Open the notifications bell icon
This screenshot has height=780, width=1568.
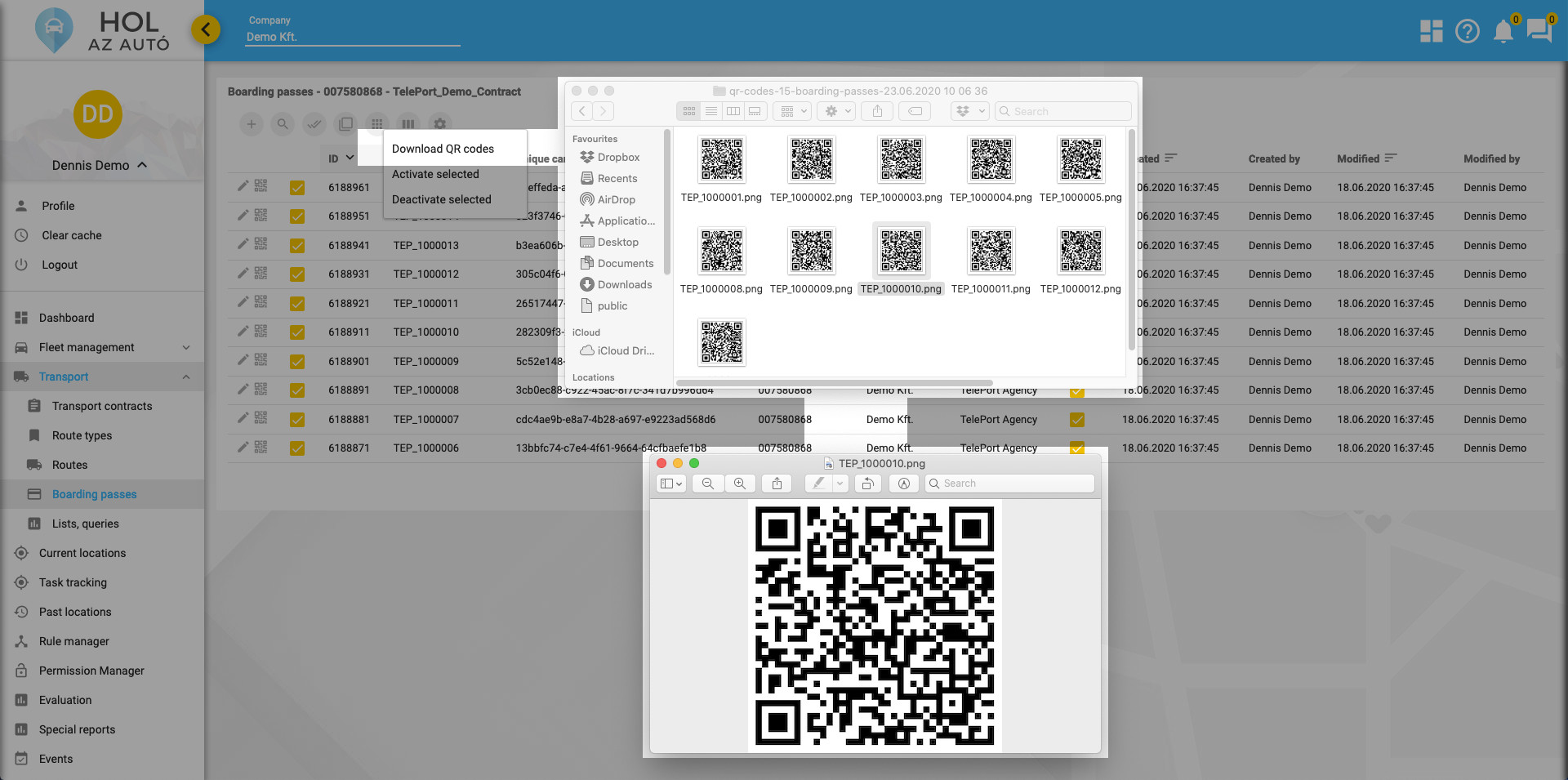coord(1503,32)
